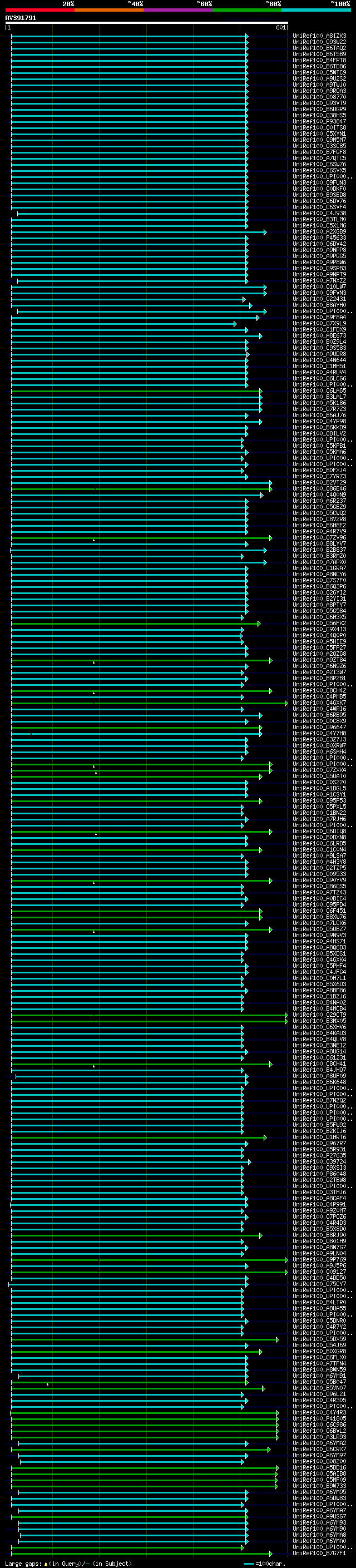Select UniRef100_O96647 label

click(x=319, y=728)
